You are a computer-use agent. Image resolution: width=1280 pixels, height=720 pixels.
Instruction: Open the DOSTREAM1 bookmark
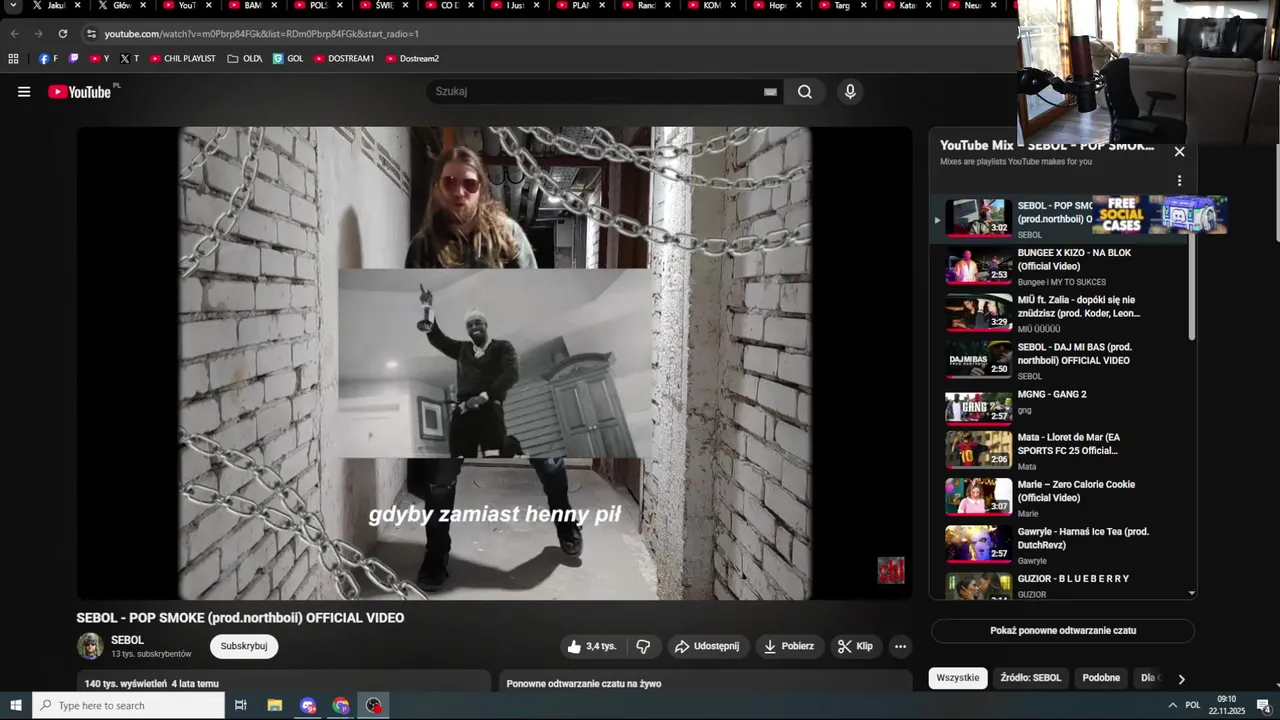(344, 59)
